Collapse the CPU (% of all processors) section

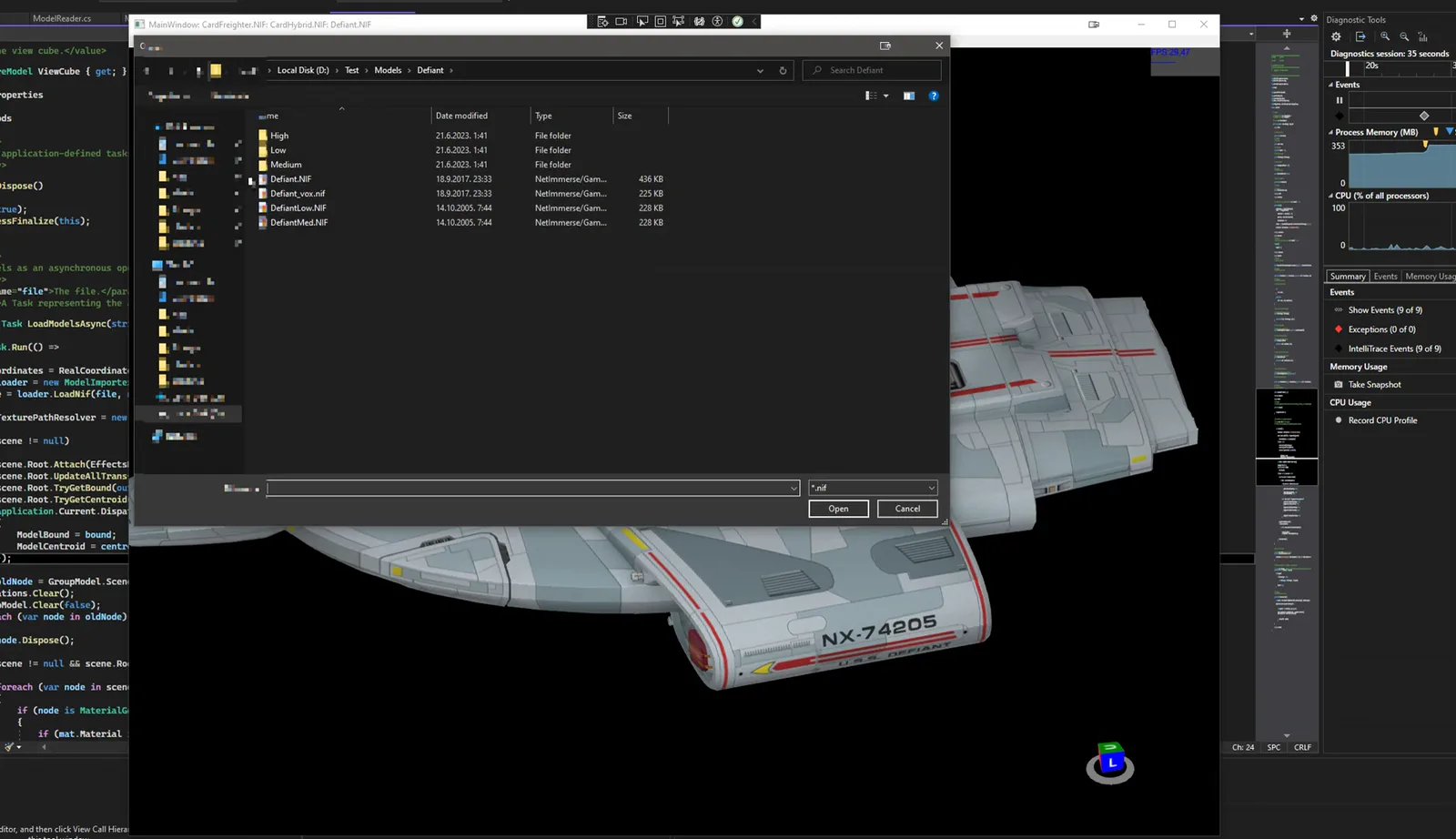[x=1330, y=196]
